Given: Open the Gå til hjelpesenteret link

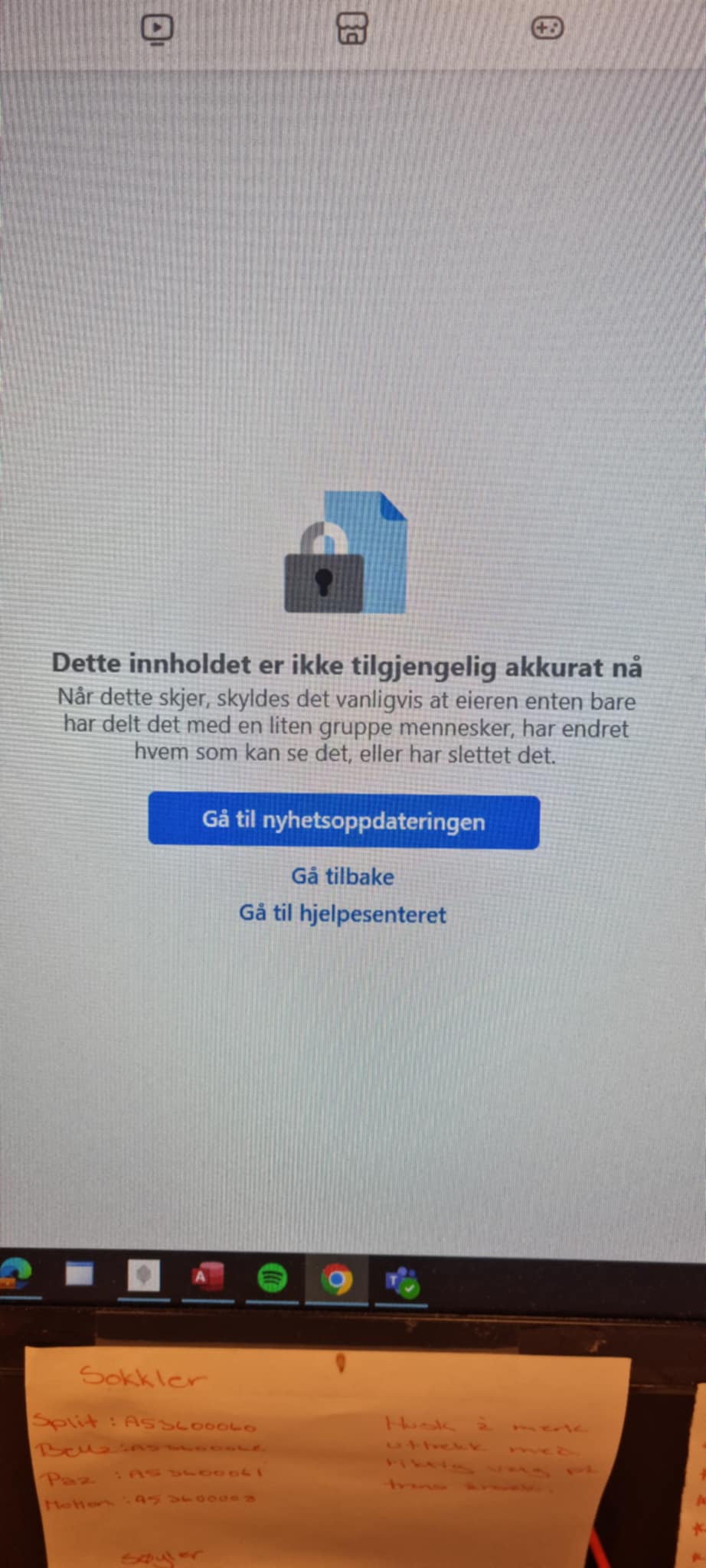Looking at the screenshot, I should coord(342,913).
